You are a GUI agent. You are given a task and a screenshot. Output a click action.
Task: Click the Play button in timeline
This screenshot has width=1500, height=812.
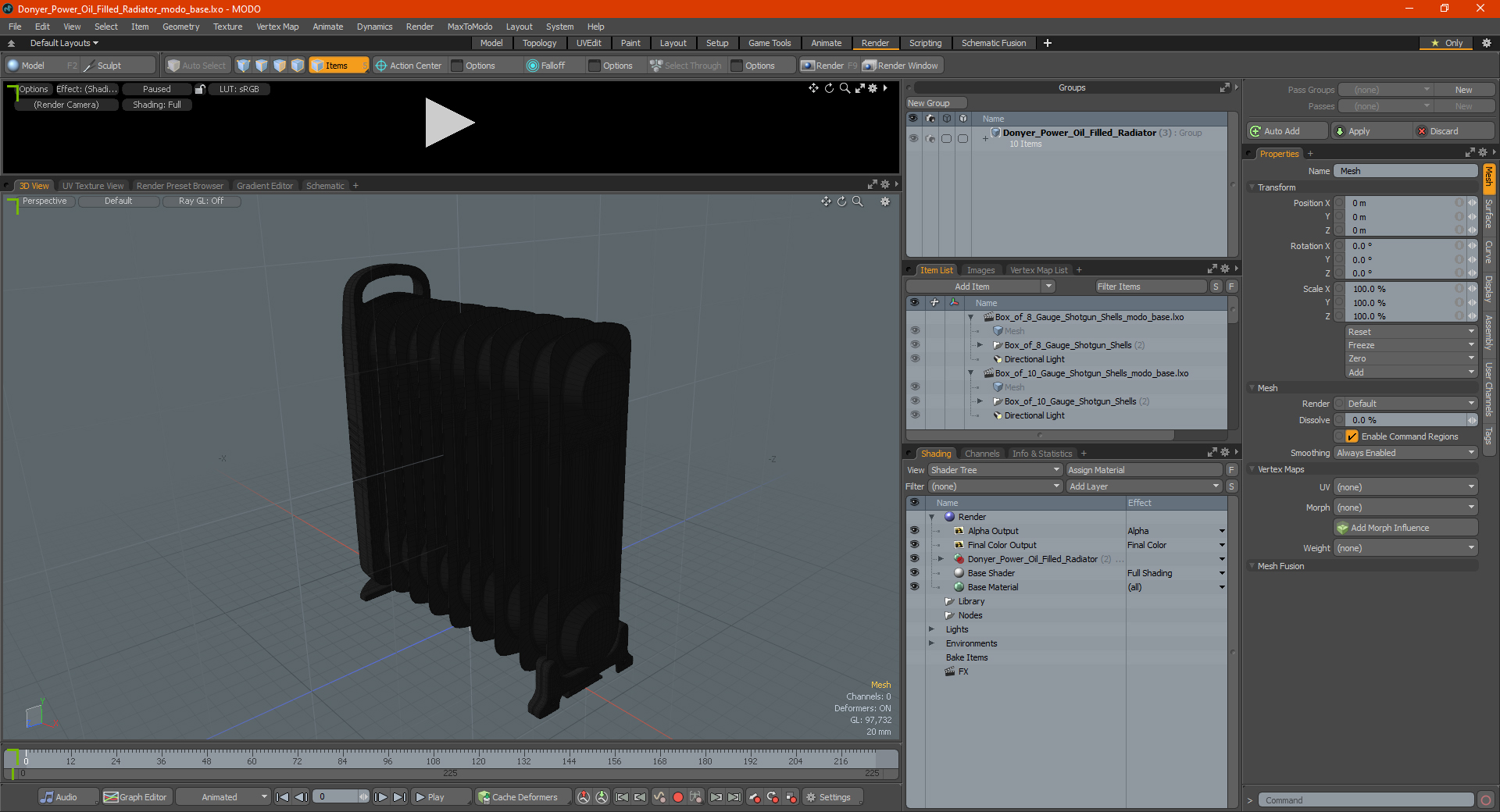pyautogui.click(x=440, y=797)
